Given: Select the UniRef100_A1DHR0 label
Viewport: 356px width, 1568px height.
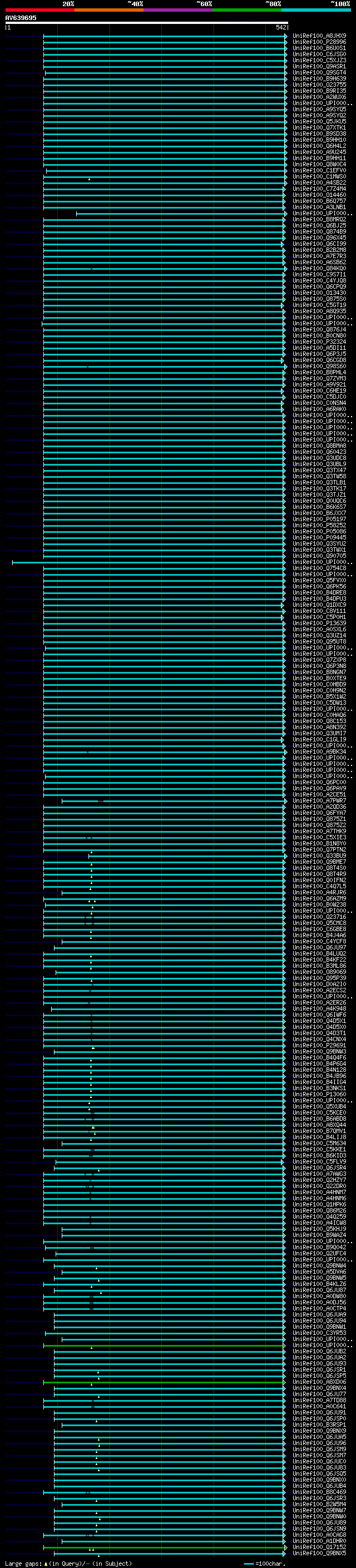Looking at the screenshot, I should click(x=319, y=1541).
